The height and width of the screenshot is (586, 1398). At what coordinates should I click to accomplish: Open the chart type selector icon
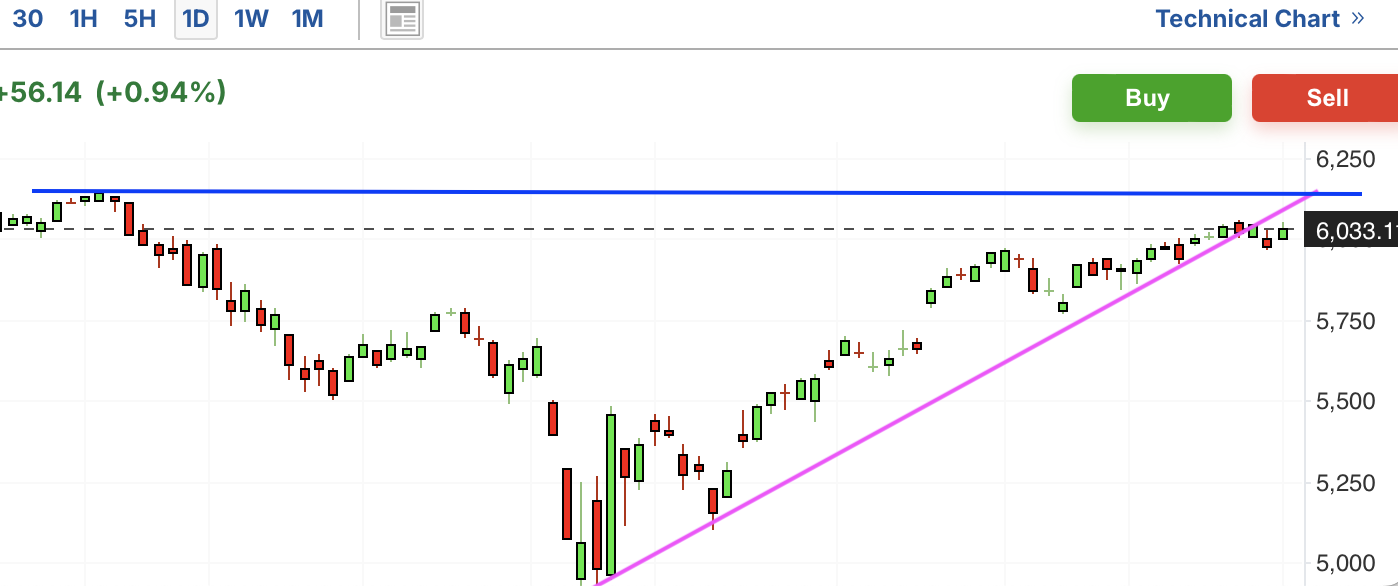pos(402,19)
